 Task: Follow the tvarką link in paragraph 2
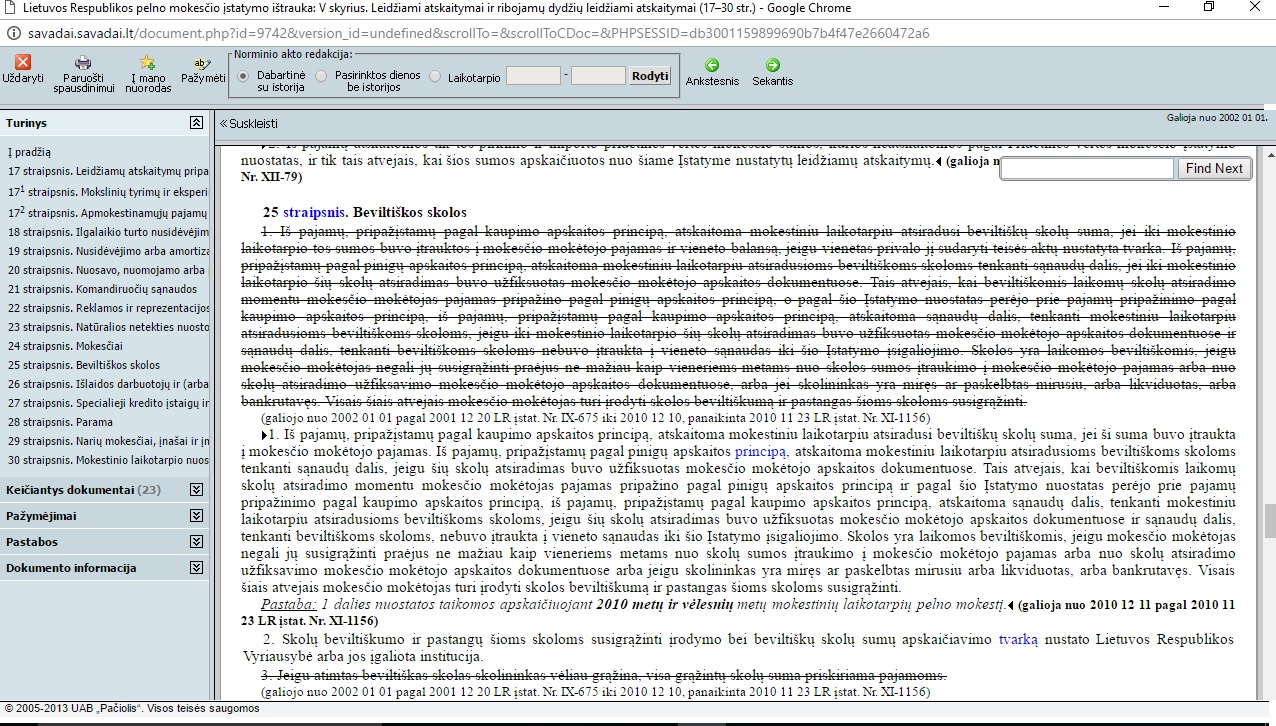tap(1018, 639)
